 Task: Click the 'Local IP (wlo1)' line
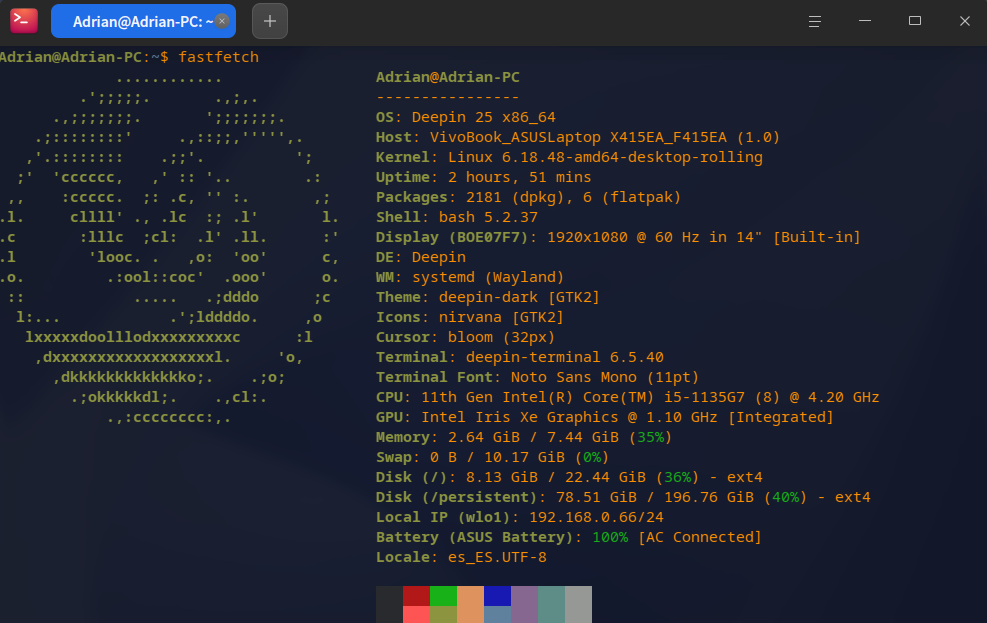(x=520, y=517)
